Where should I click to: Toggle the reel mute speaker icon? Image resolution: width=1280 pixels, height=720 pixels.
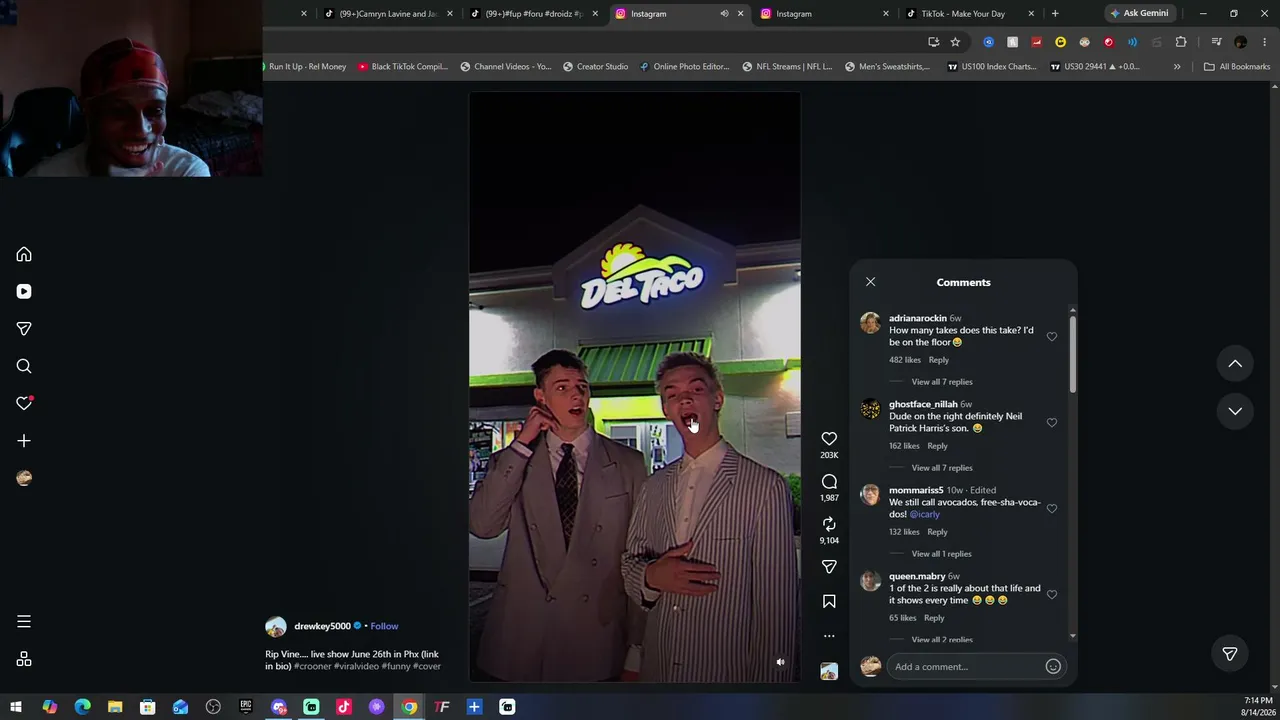pyautogui.click(x=781, y=662)
